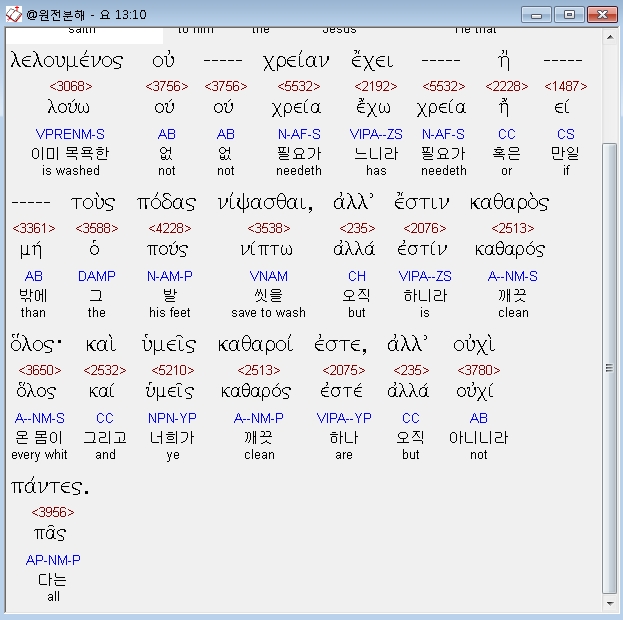623x620 pixels.
Task: Click English gloss 'every whit'
Action: coord(39,455)
